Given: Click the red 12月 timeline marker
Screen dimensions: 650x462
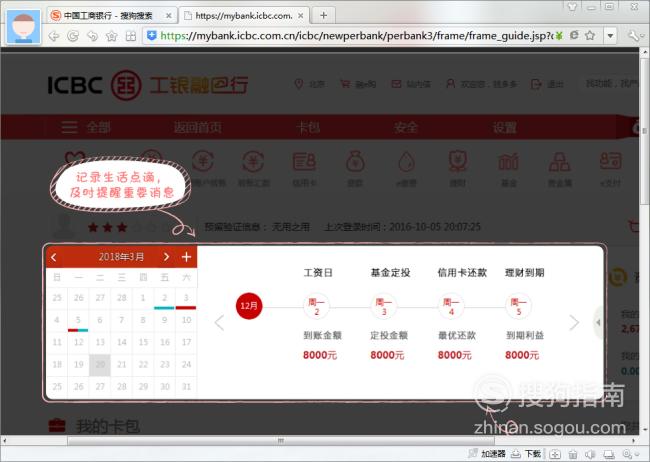Looking at the screenshot, I should pos(249,306).
